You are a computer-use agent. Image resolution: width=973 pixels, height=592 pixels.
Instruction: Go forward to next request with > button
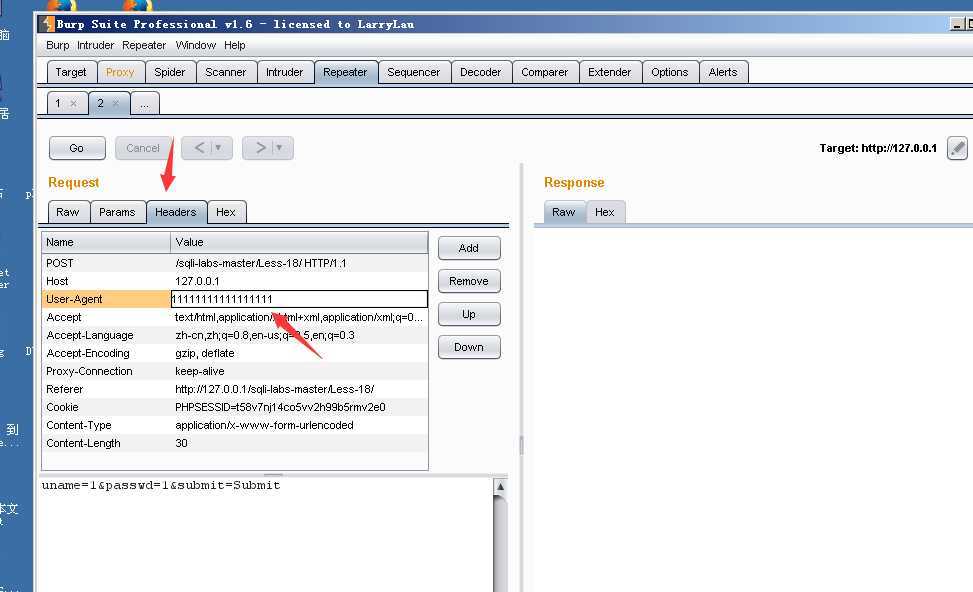click(x=260, y=148)
